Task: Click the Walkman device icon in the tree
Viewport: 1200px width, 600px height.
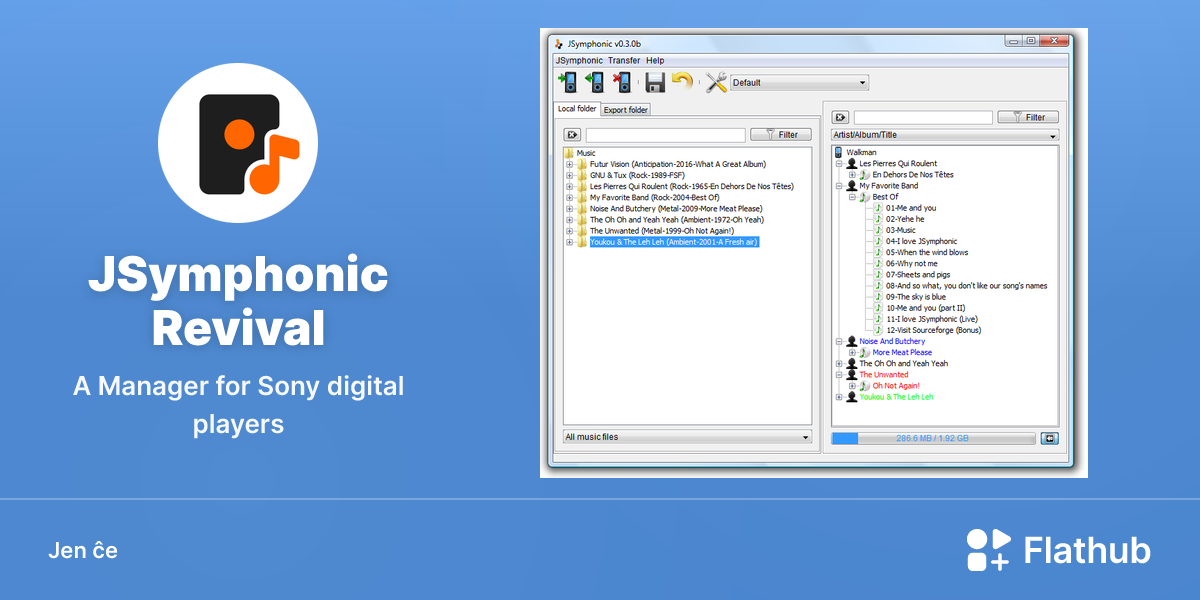Action: point(838,152)
